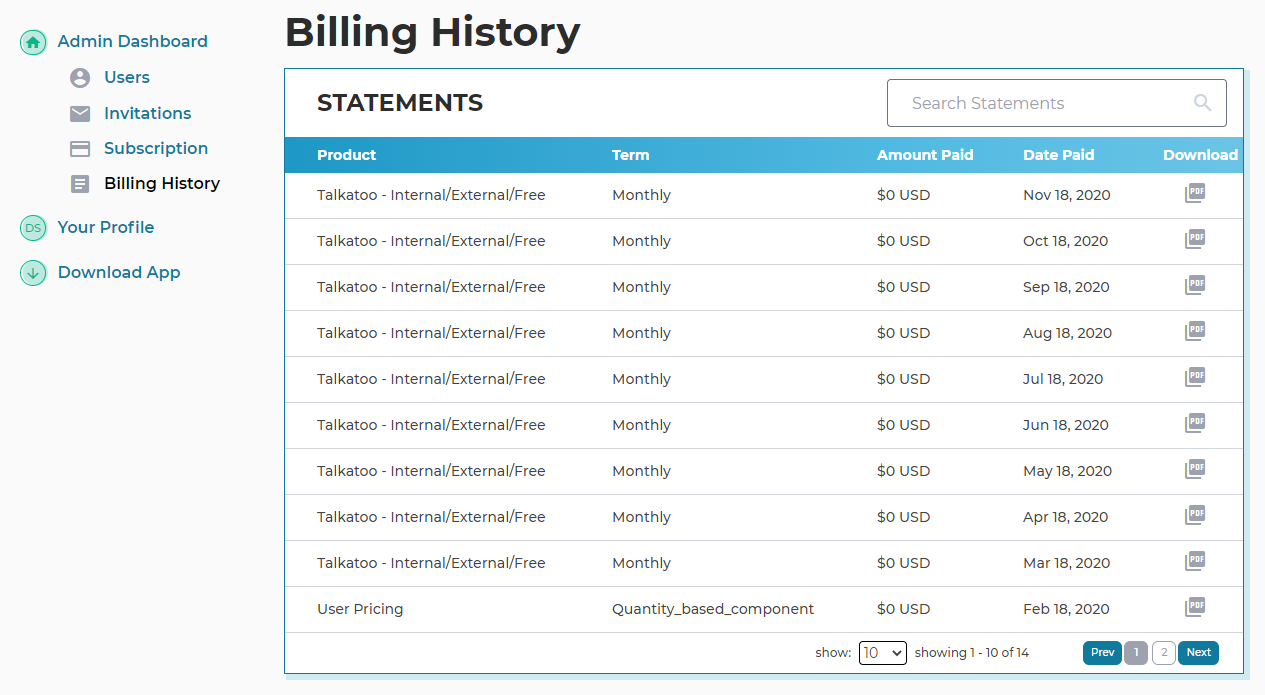1265x695 pixels.
Task: Click the Download column header
Action: 1200,155
